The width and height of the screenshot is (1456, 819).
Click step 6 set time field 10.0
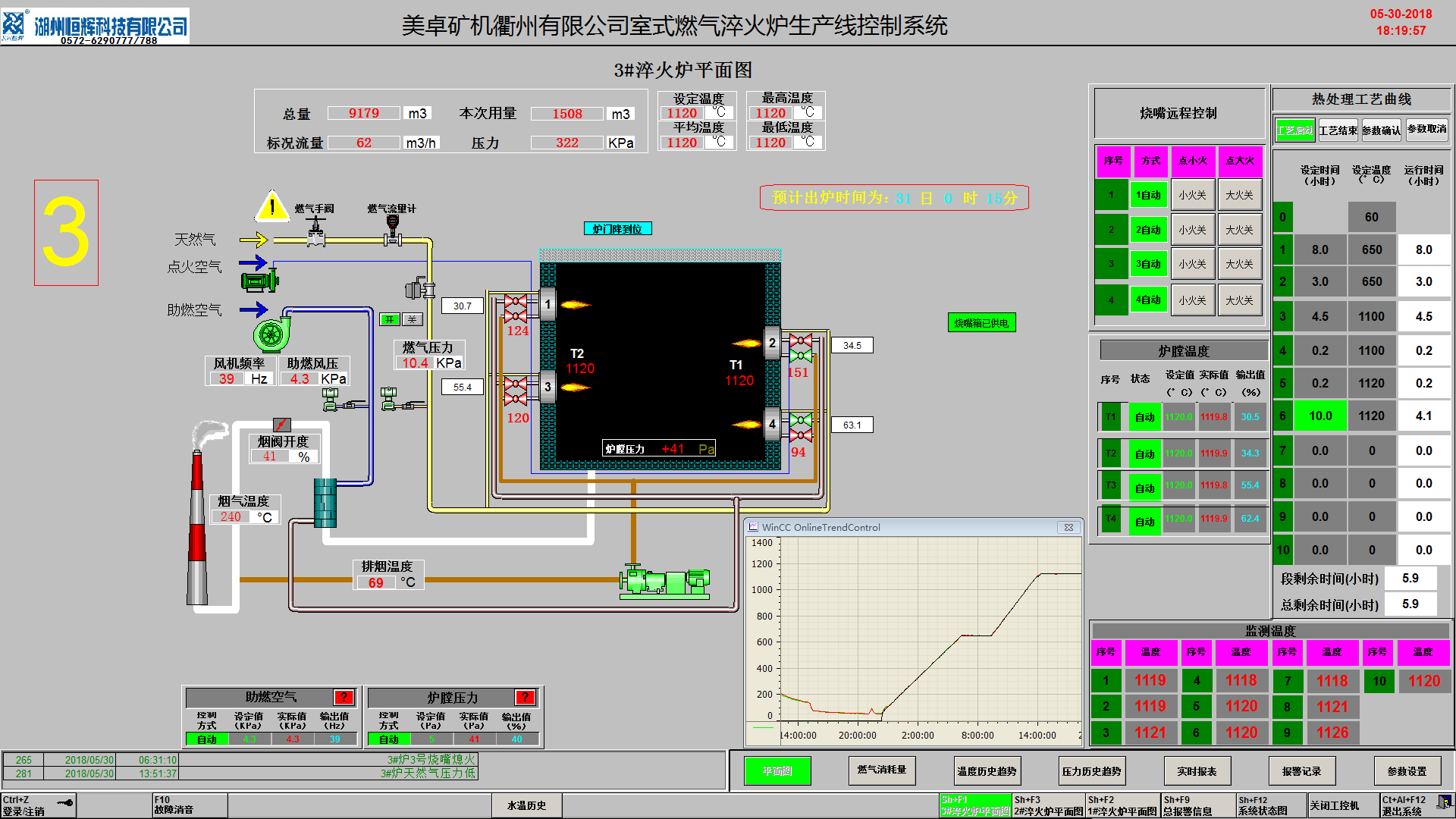pos(1319,416)
